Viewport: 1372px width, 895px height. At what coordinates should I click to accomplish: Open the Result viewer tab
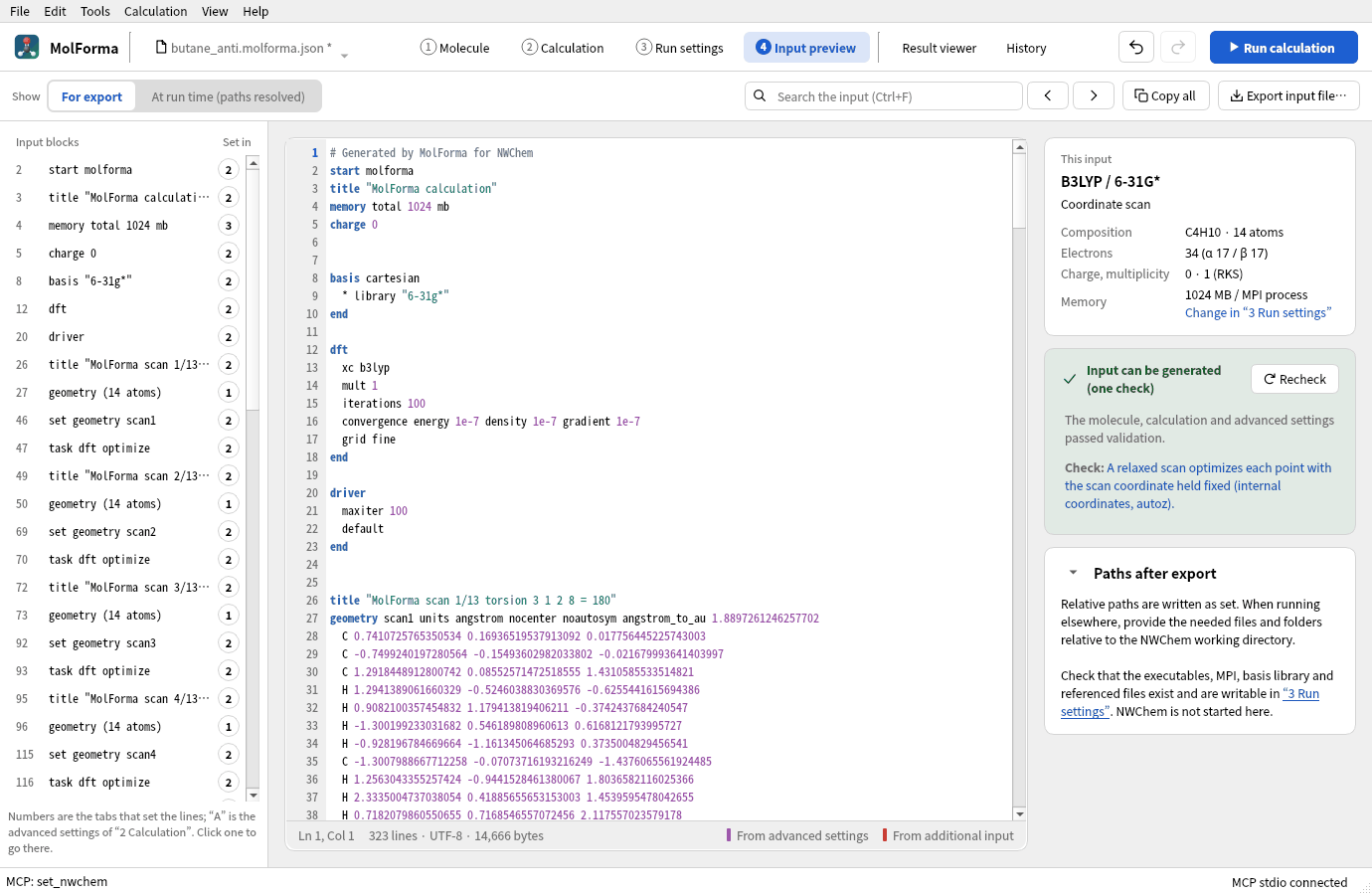click(940, 48)
